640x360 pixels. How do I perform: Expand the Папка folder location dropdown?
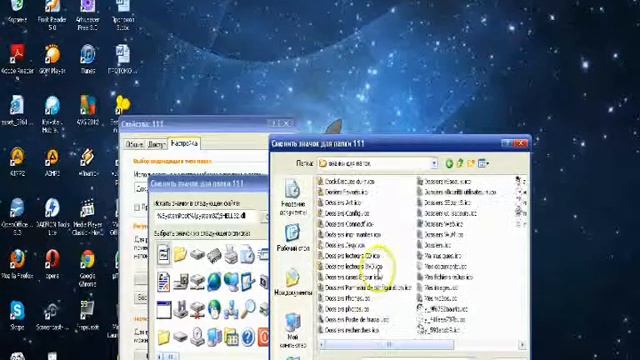coord(434,164)
